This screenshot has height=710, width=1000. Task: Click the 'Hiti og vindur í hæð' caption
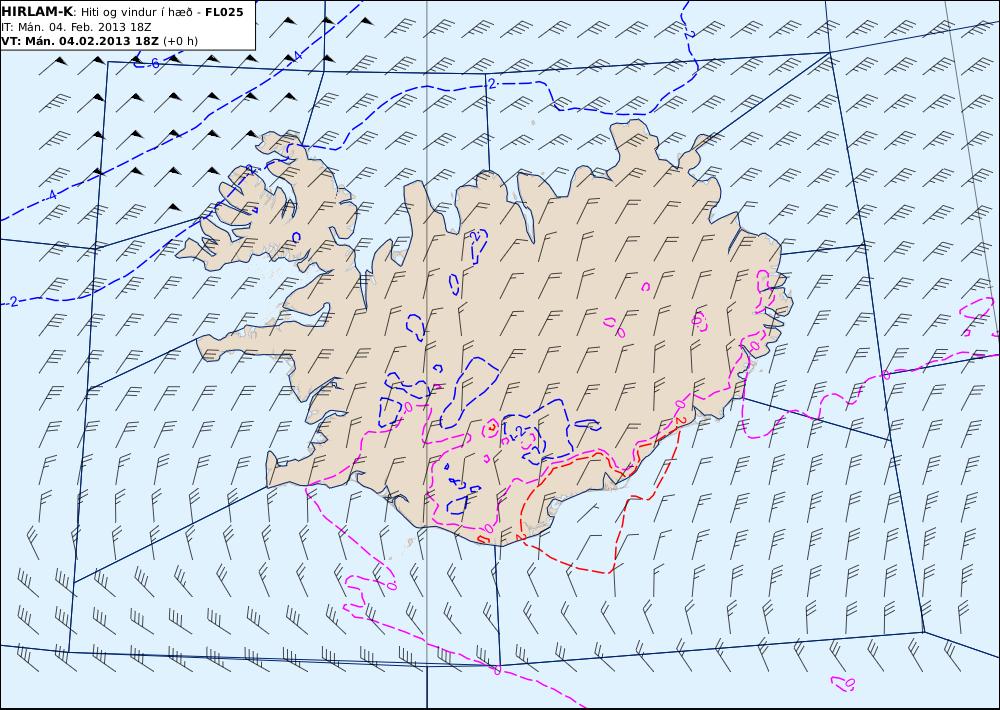136,12
